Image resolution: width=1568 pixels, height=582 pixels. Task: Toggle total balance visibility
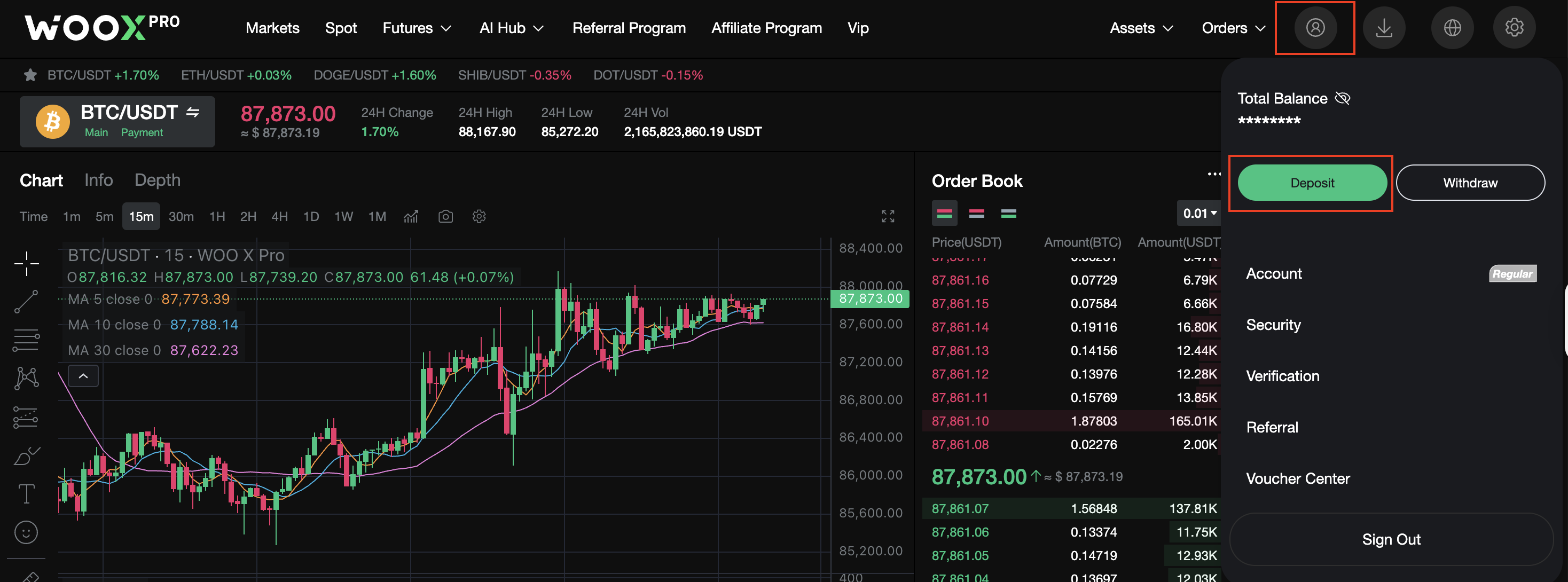coord(1342,98)
